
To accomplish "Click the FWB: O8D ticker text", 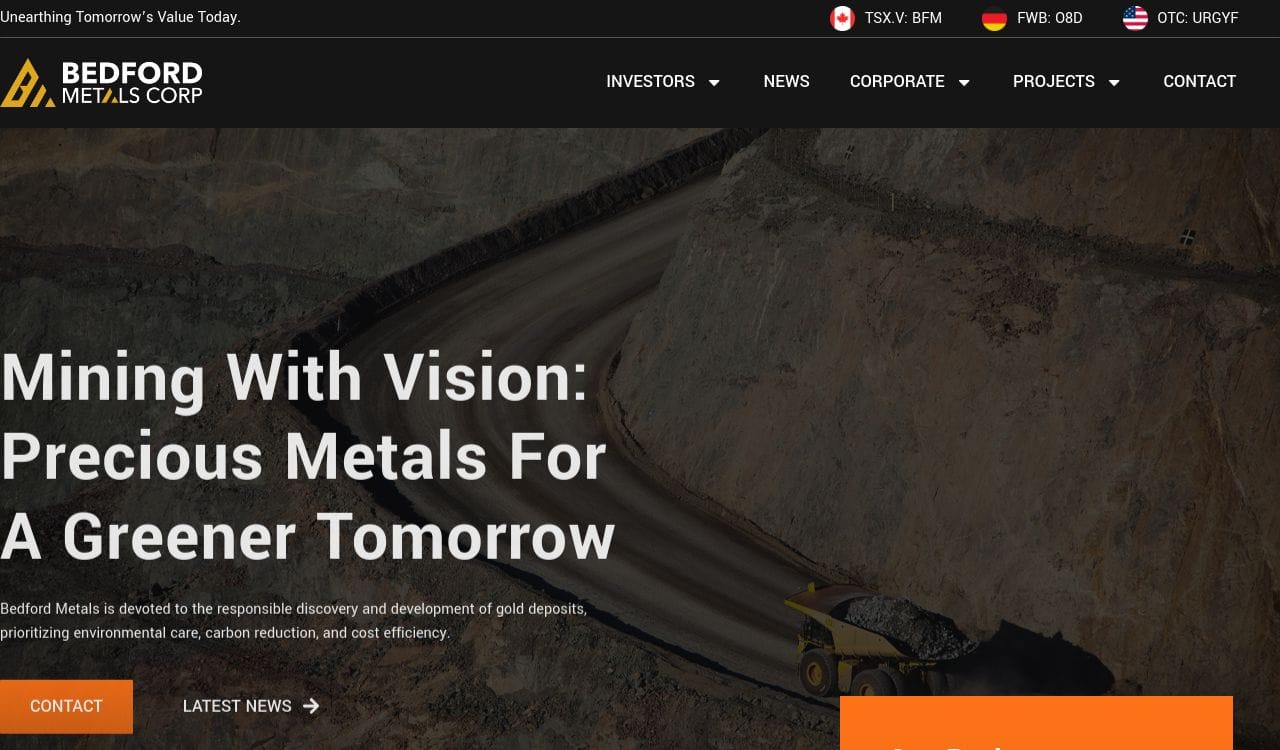I will coord(1050,18).
